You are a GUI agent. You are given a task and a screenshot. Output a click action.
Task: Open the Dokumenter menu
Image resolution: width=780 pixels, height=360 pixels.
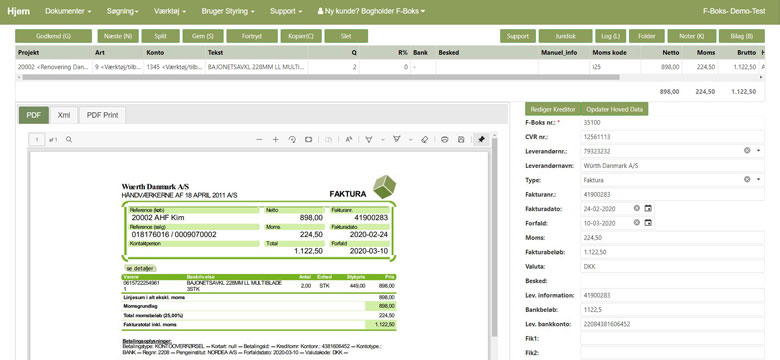pyautogui.click(x=68, y=11)
